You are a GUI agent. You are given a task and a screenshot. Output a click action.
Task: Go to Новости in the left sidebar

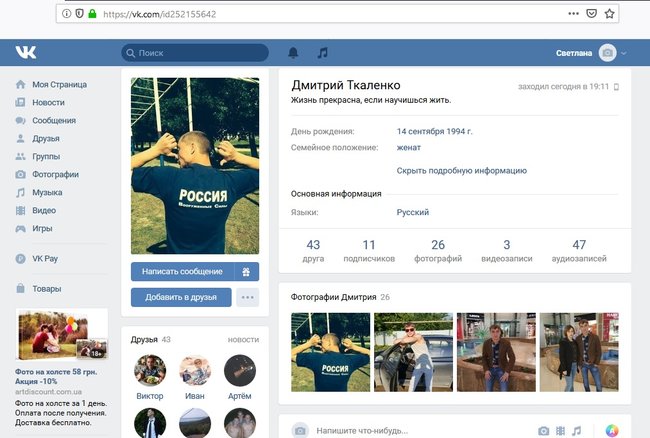click(48, 102)
